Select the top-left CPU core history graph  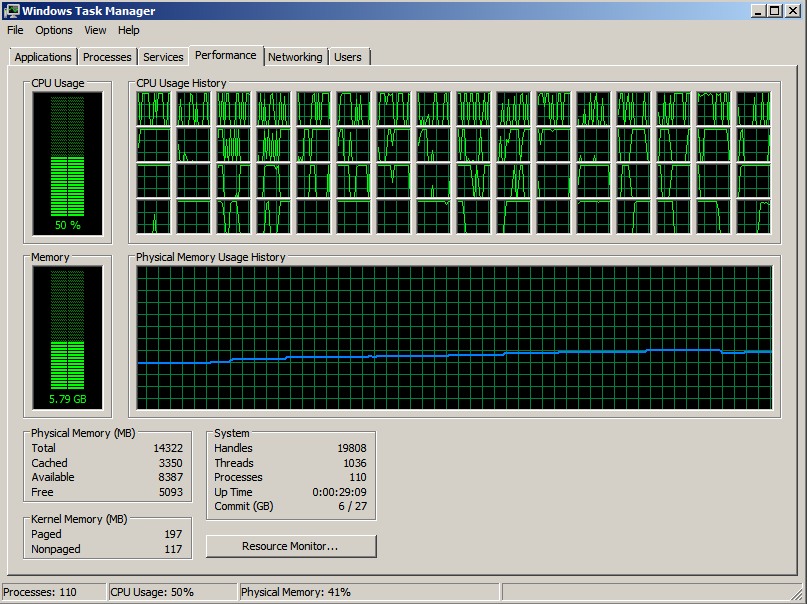[153, 109]
